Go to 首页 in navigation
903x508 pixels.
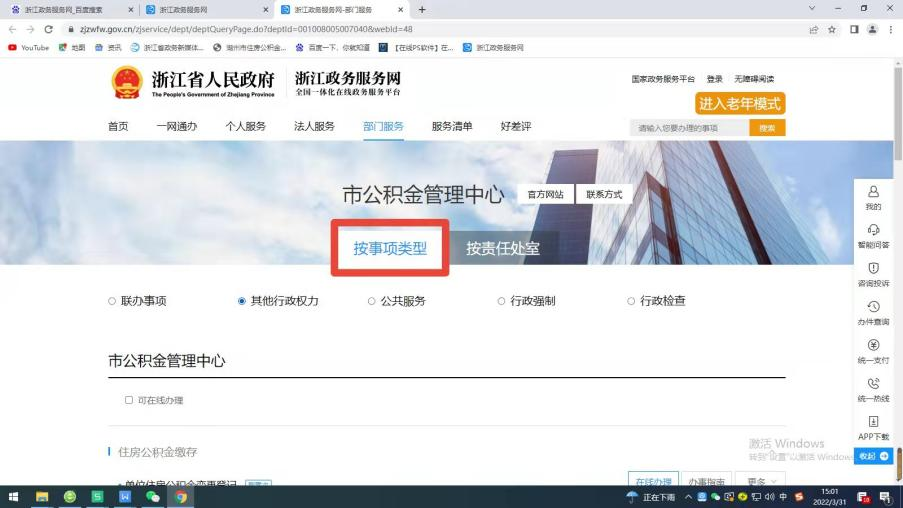click(118, 127)
